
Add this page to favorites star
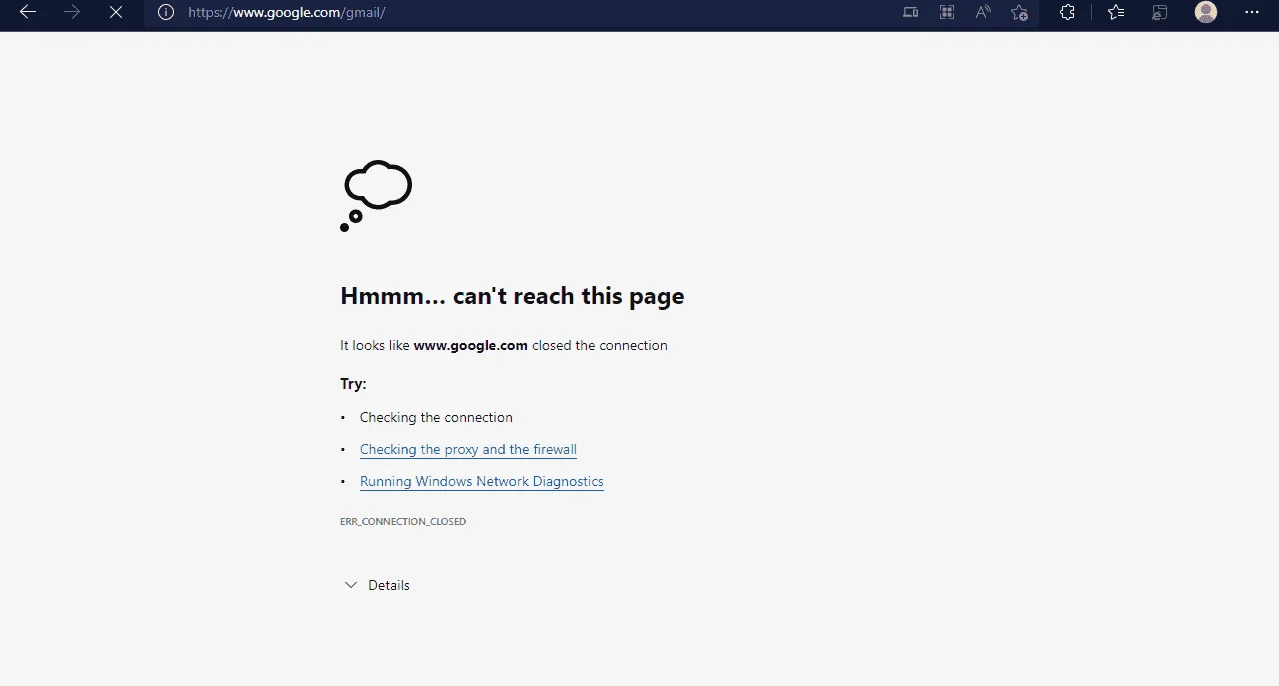[x=1019, y=12]
